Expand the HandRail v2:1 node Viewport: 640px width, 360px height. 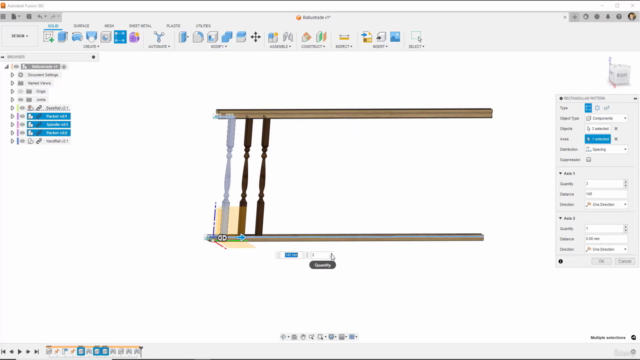tap(12, 141)
